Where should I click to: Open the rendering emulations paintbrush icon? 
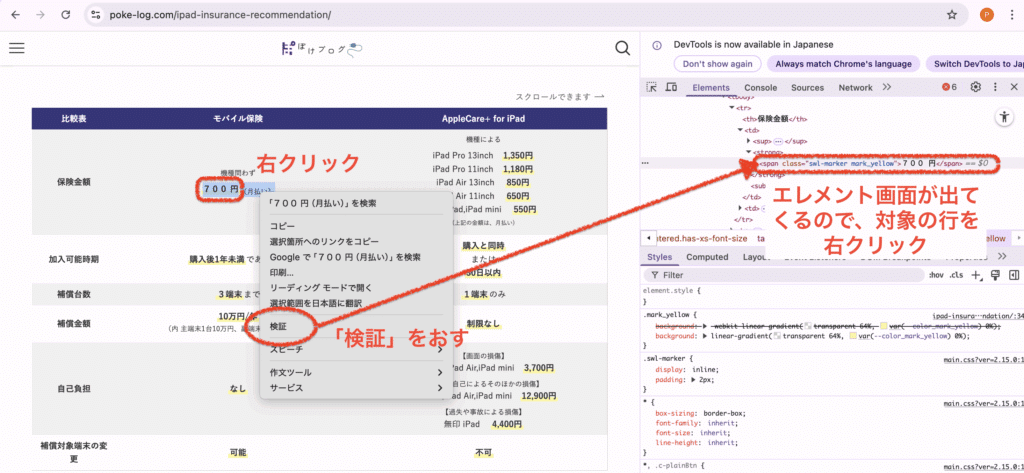(x=995, y=275)
